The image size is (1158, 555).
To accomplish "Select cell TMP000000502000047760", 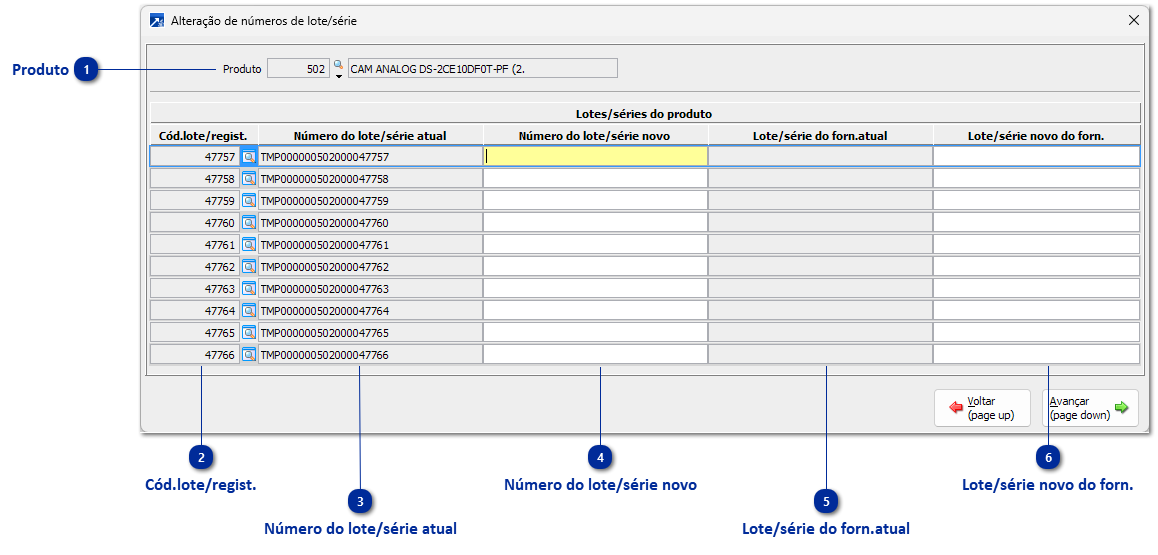I will (x=370, y=222).
